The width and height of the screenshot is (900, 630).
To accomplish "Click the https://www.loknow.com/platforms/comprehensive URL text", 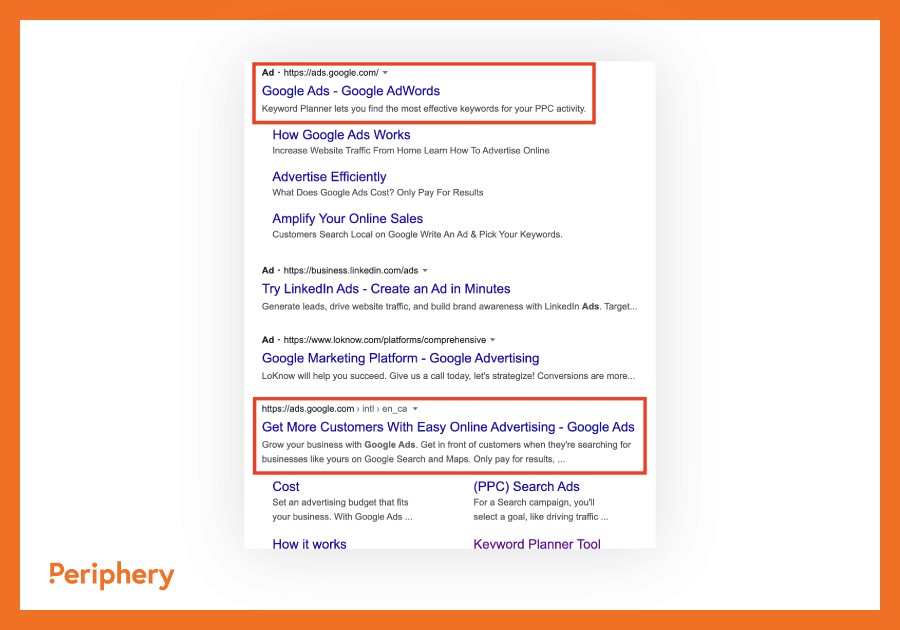I will coord(385,340).
